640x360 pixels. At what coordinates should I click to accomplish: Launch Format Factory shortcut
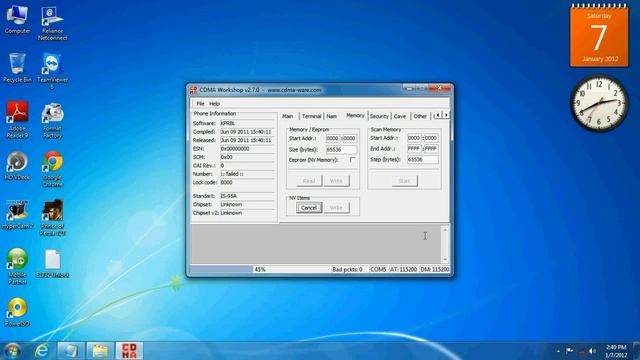pos(52,120)
